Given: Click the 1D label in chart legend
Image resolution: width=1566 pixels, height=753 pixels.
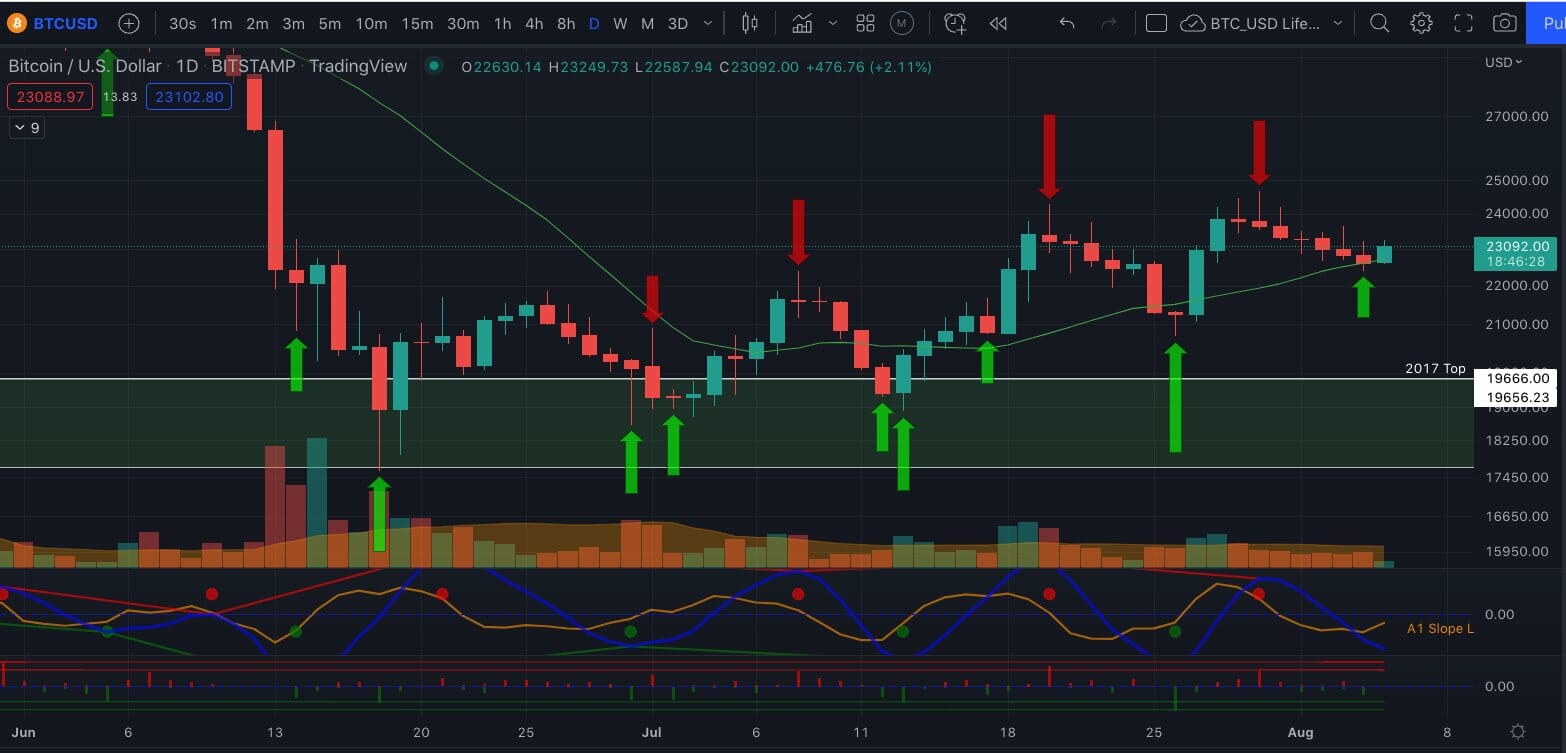Looking at the screenshot, I should pyautogui.click(x=186, y=66).
